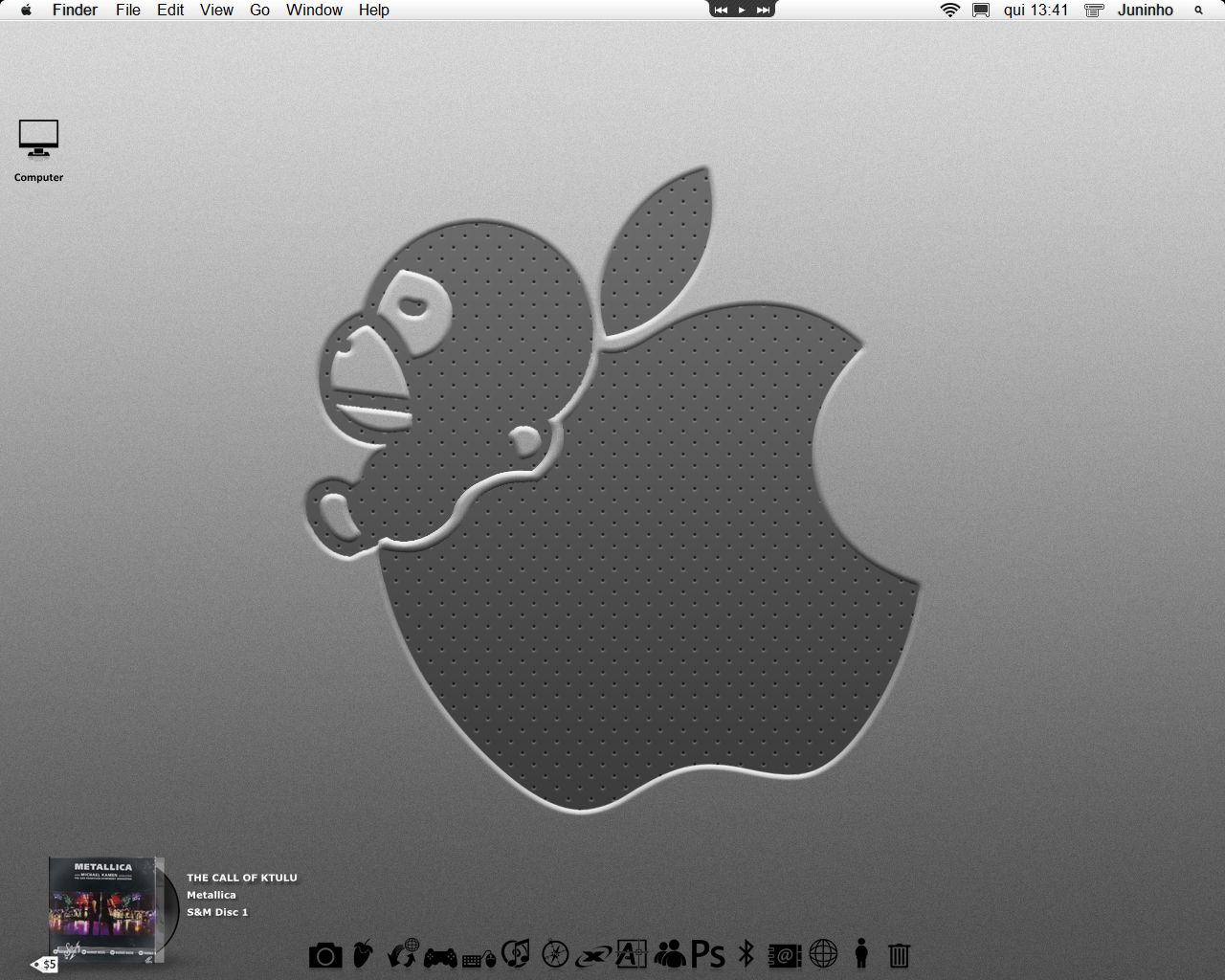This screenshot has height=980, width=1225.
Task: Open the Juninho user menu
Action: [x=1146, y=10]
